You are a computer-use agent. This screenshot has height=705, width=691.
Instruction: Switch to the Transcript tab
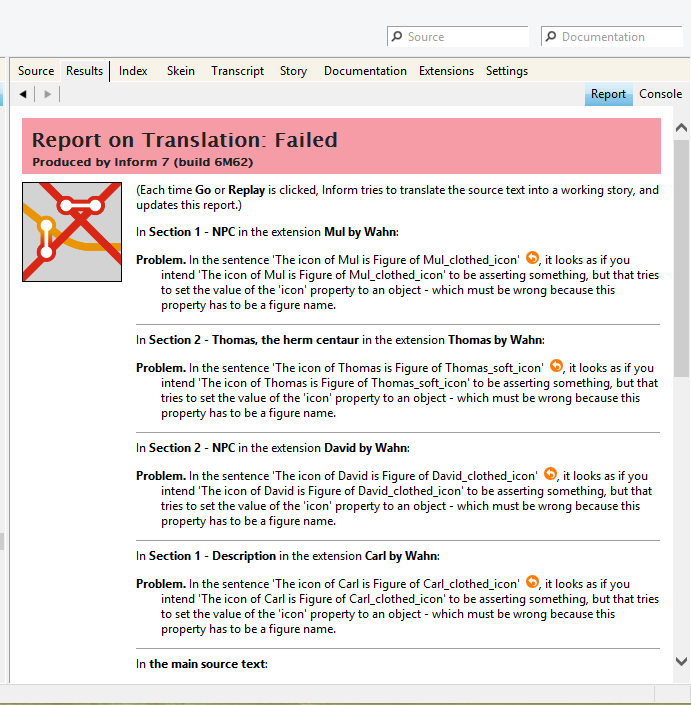237,71
